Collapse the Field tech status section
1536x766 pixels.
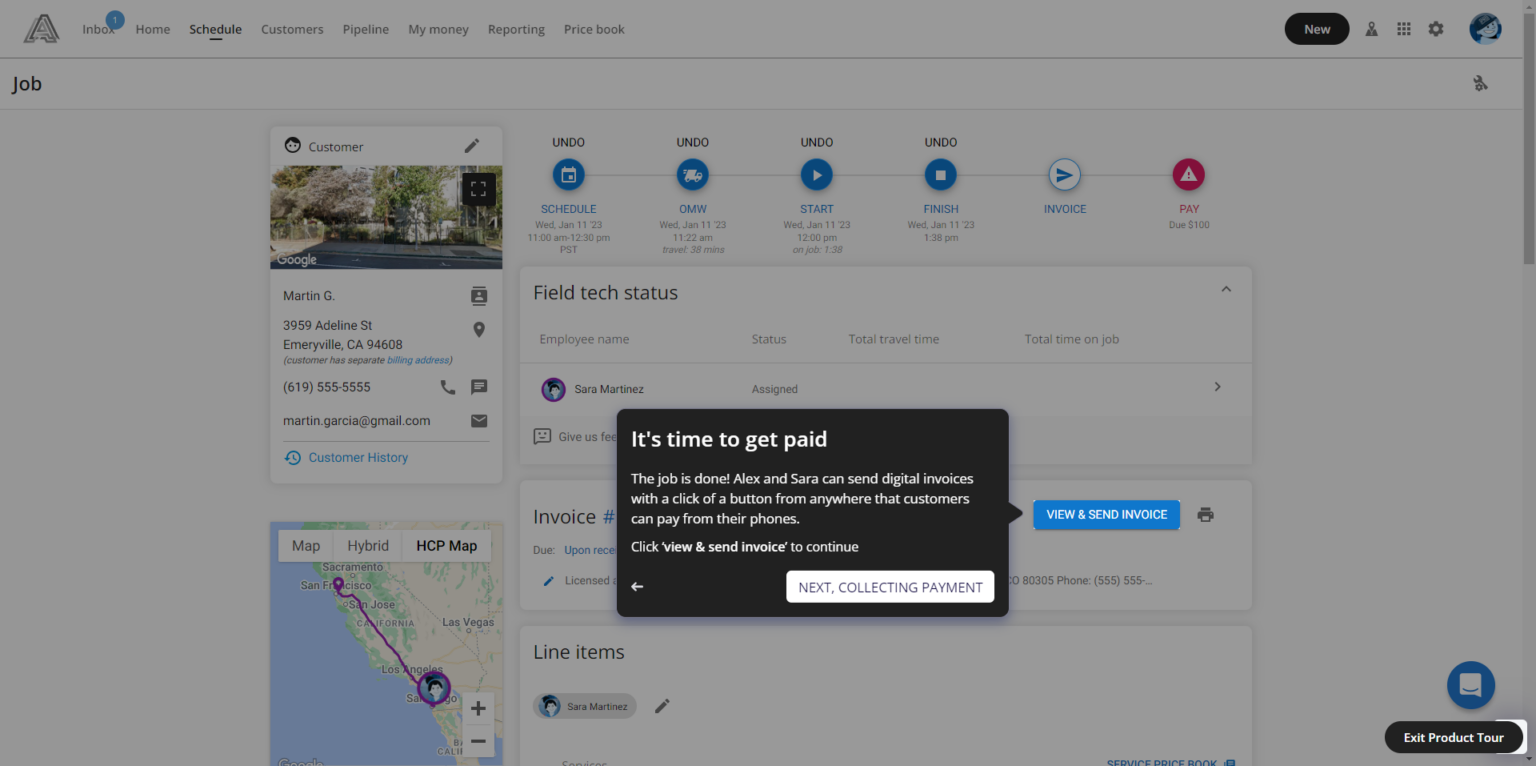pos(1226,288)
